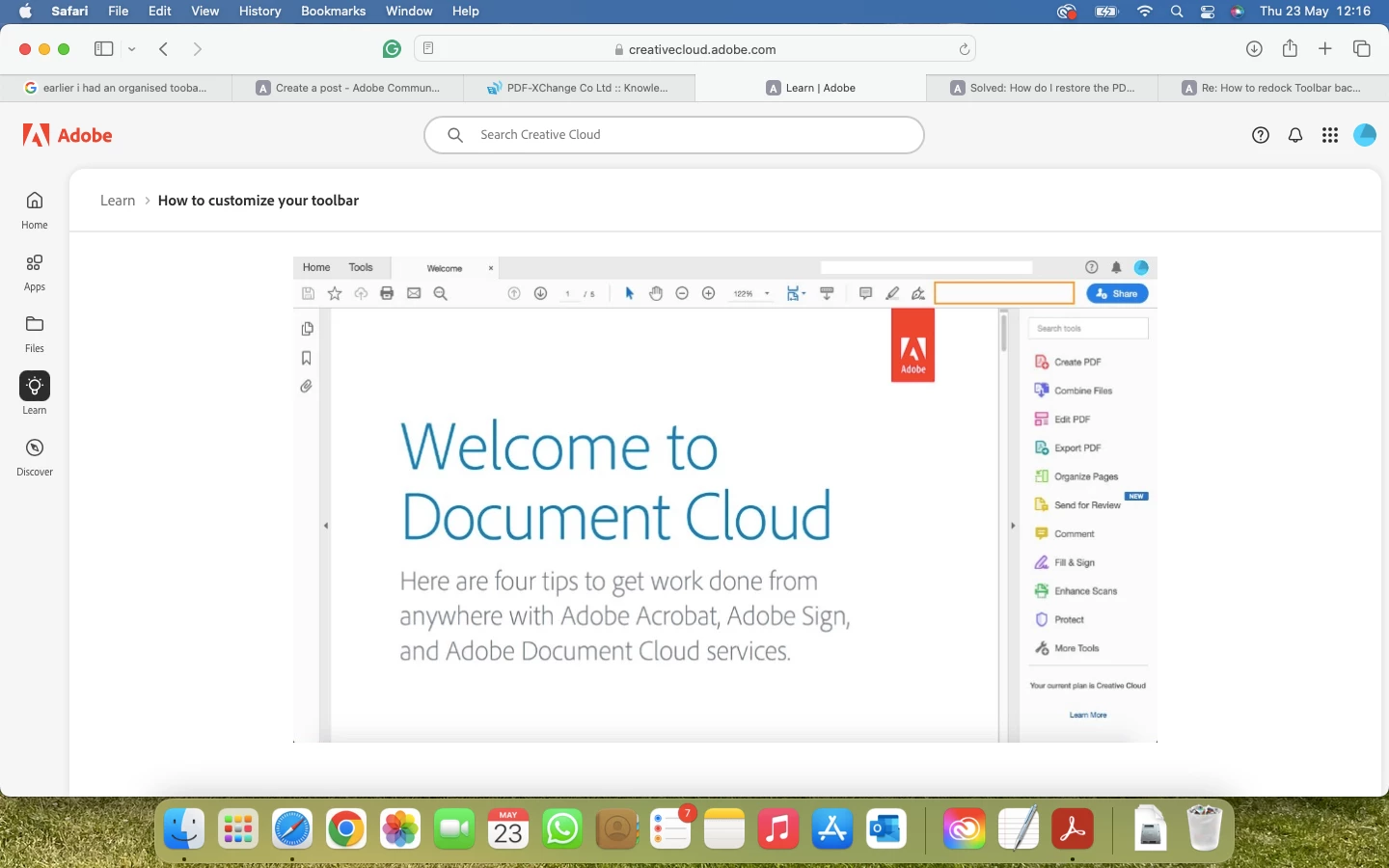Click Search tools field in tutorial image
Viewport: 1389px width, 868px height.
coord(1088,328)
